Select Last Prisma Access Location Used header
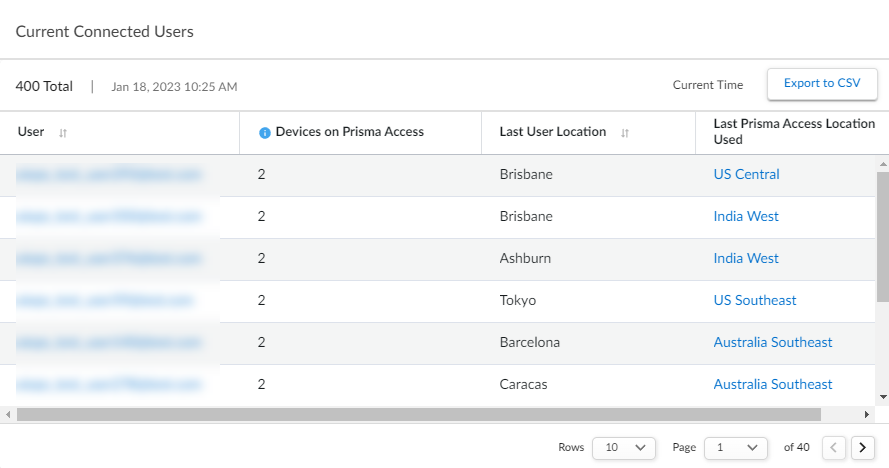This screenshot has height=468, width=889. (x=794, y=132)
